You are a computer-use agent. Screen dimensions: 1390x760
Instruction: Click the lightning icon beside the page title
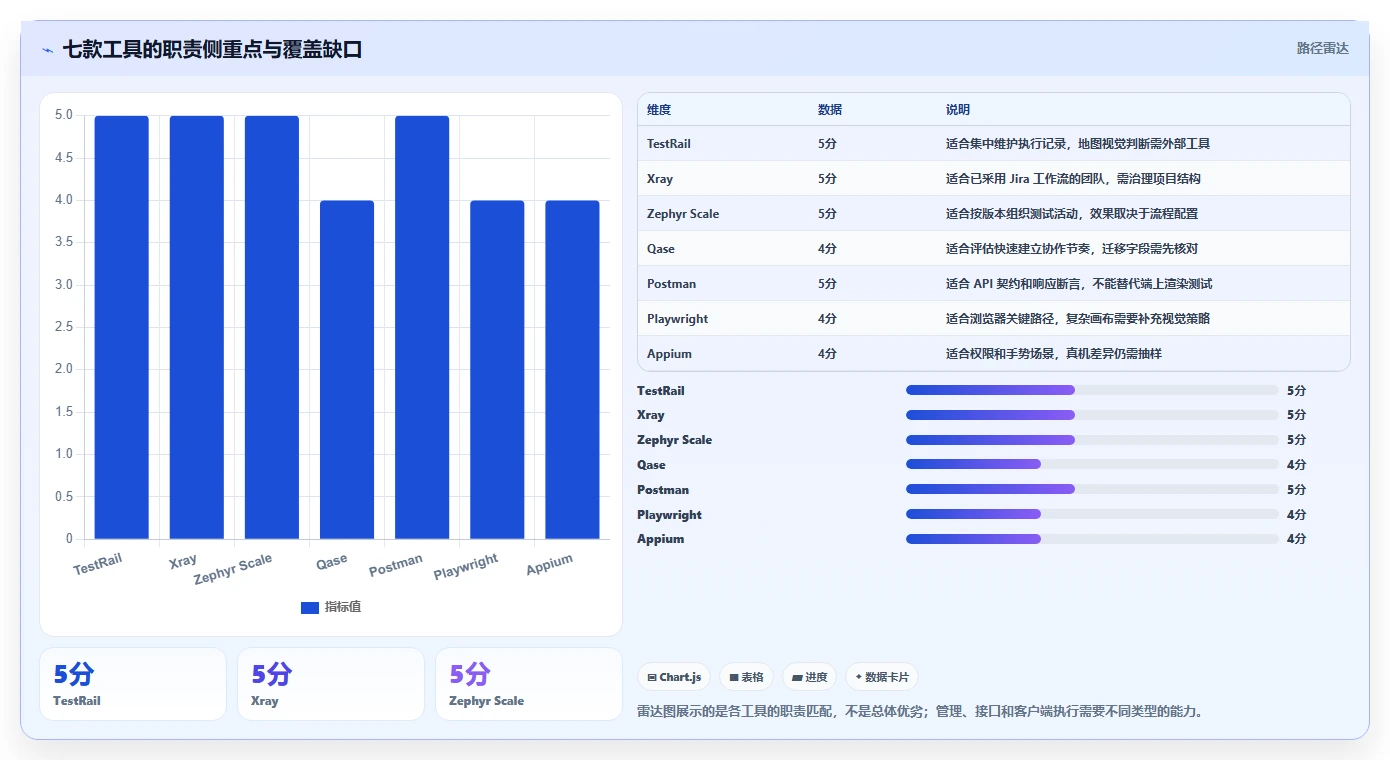click(47, 50)
